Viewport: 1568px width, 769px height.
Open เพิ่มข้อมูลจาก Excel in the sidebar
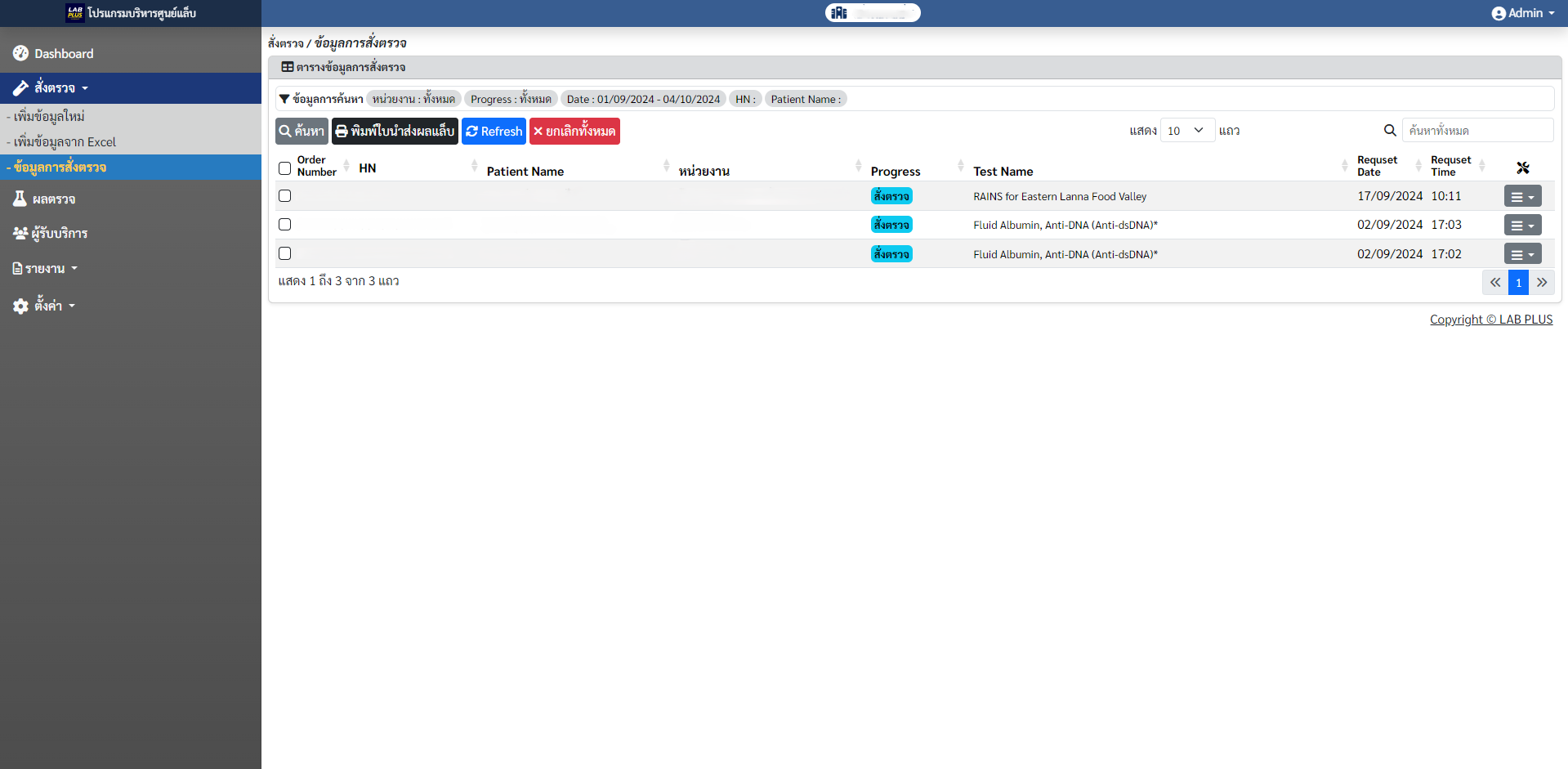pyautogui.click(x=65, y=142)
